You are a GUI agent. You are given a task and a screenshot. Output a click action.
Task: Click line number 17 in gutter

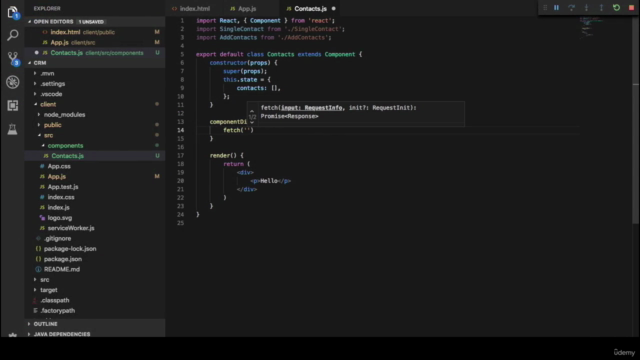[181, 156]
